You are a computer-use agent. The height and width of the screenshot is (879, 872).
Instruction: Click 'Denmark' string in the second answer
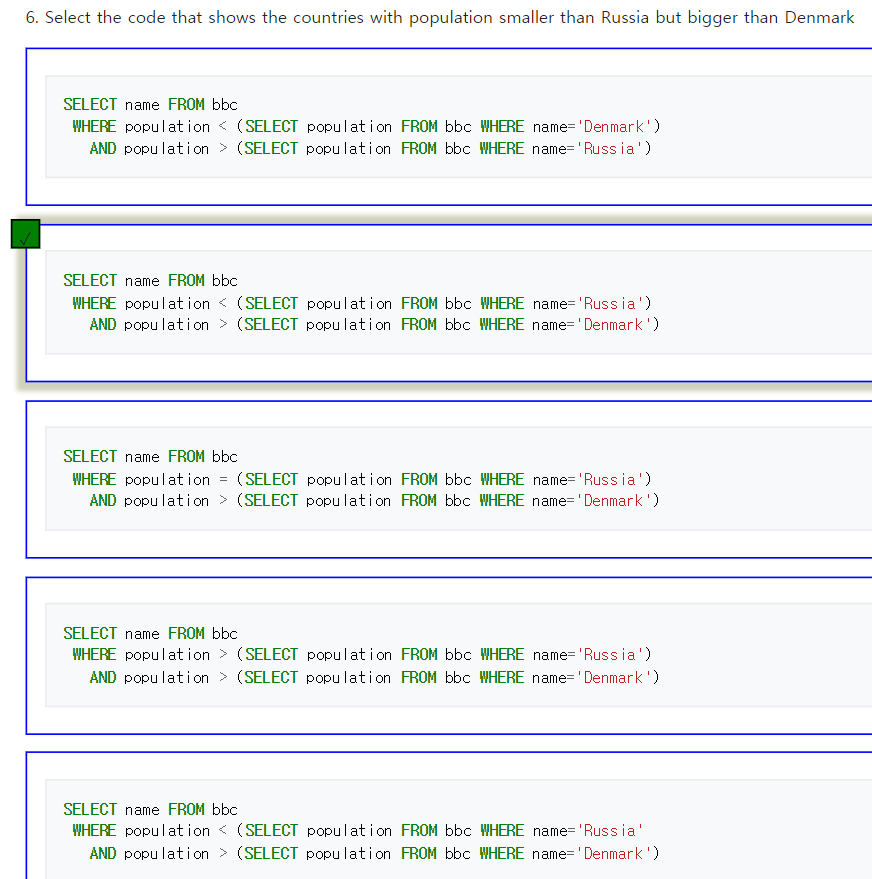tap(614, 325)
